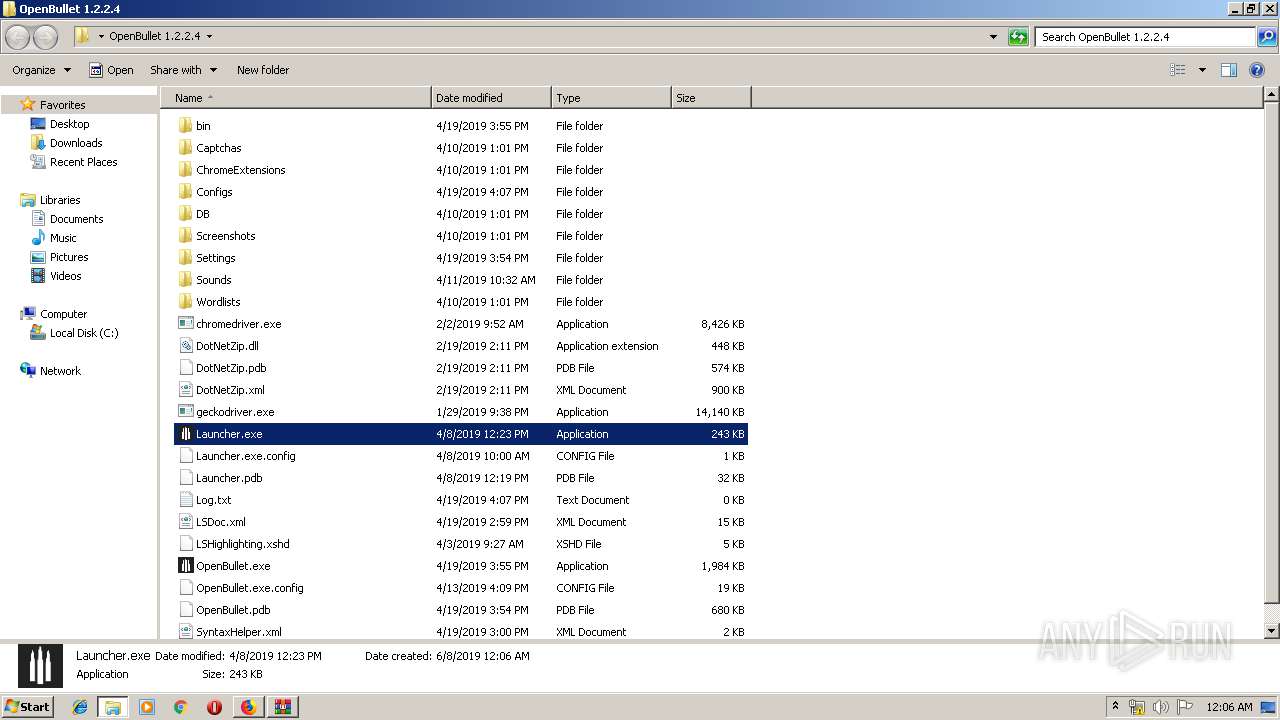Viewport: 1280px width, 720px height.
Task: Open Opera from the taskbar
Action: click(214, 707)
